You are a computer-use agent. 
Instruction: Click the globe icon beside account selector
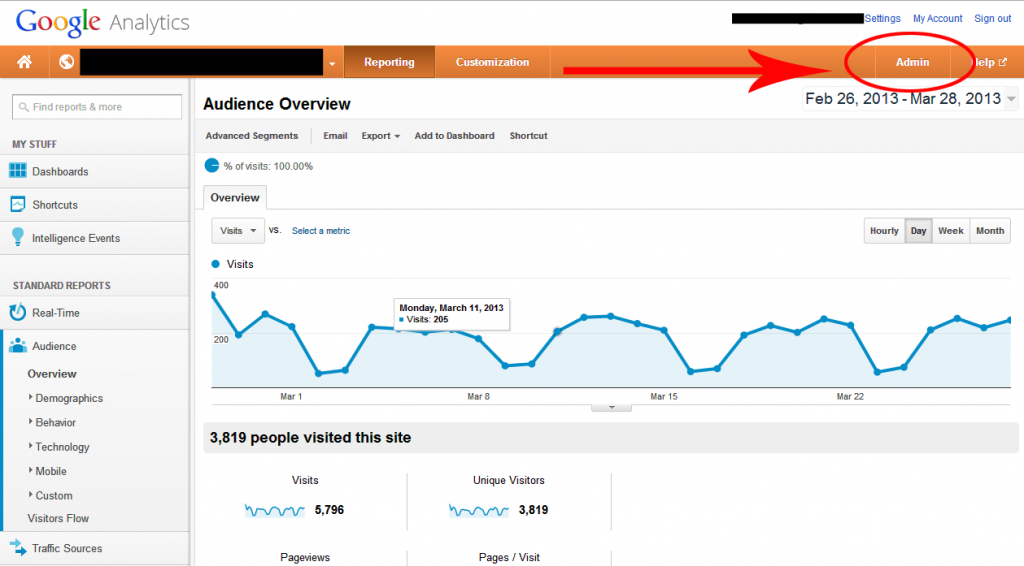pos(66,62)
